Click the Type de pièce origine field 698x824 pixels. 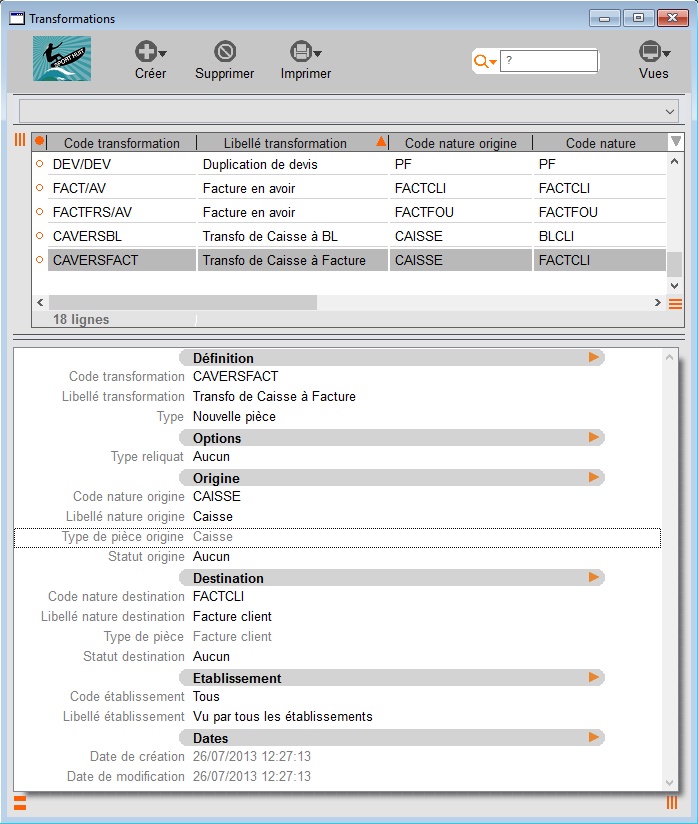coord(337,537)
